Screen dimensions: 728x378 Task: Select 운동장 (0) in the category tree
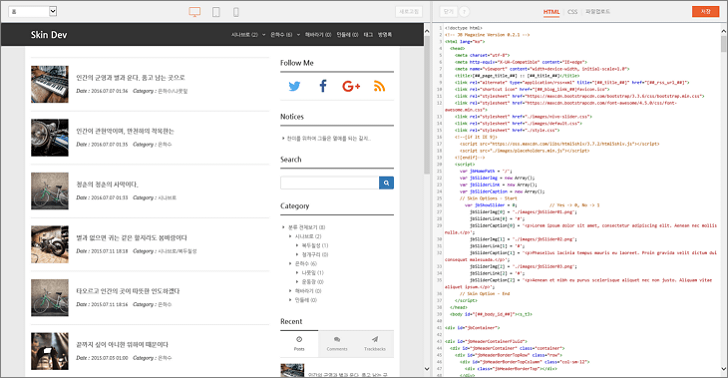(312, 282)
